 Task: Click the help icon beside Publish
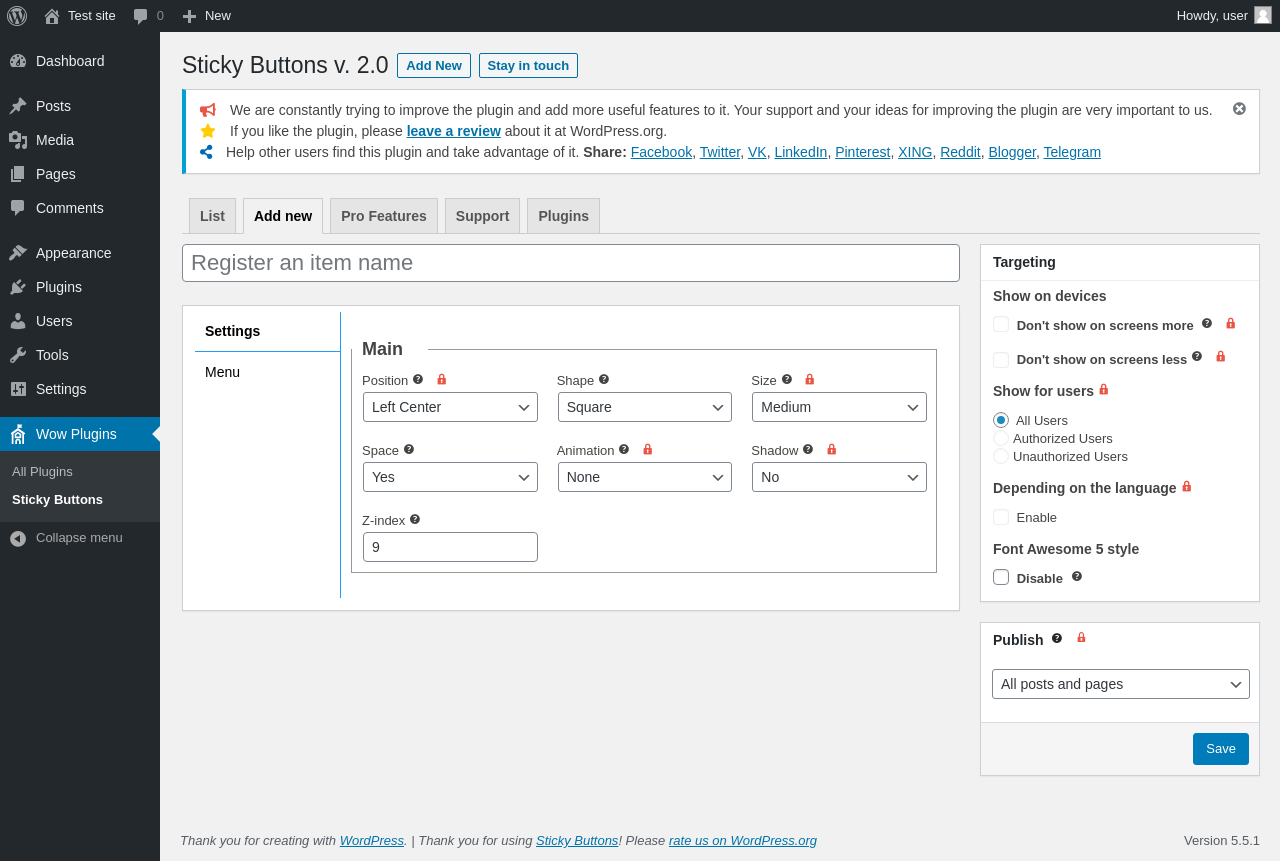(1057, 638)
